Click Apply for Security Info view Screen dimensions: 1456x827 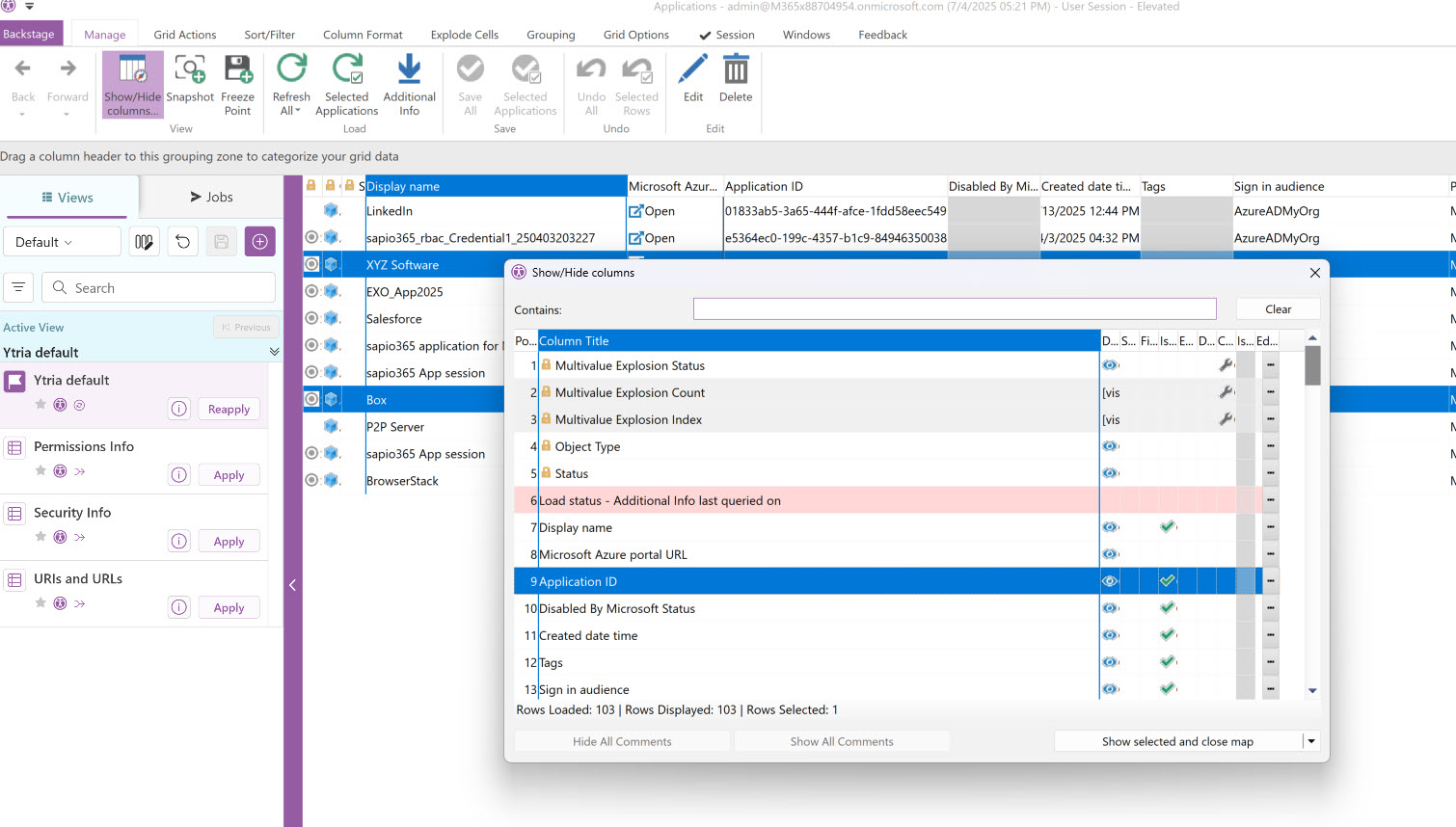229,542
